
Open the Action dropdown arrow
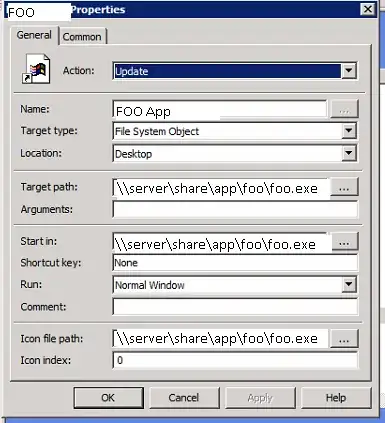[349, 71]
